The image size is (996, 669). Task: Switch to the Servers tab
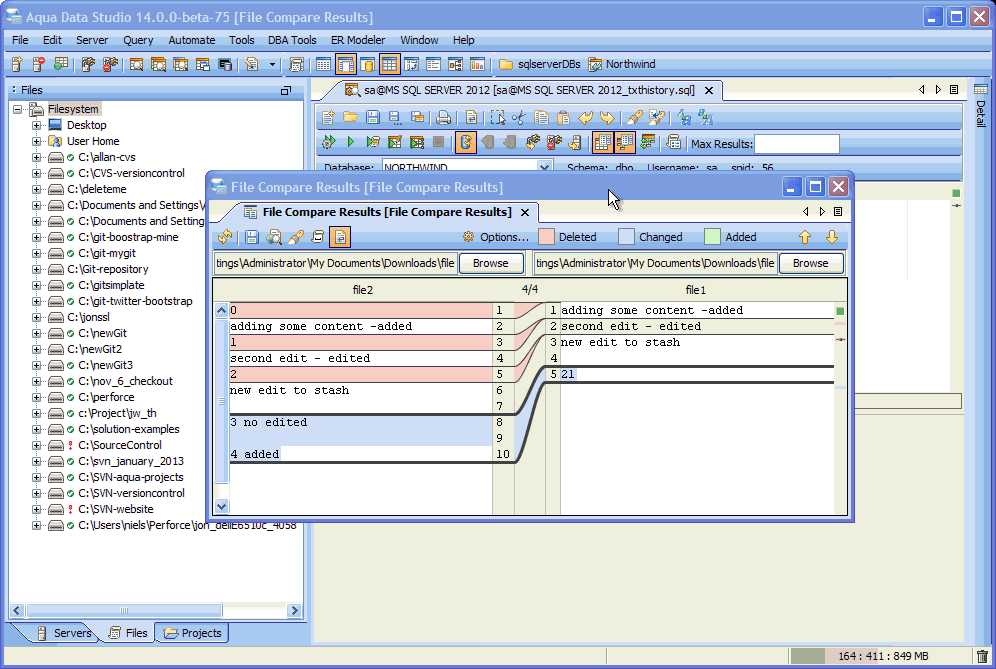tap(64, 633)
